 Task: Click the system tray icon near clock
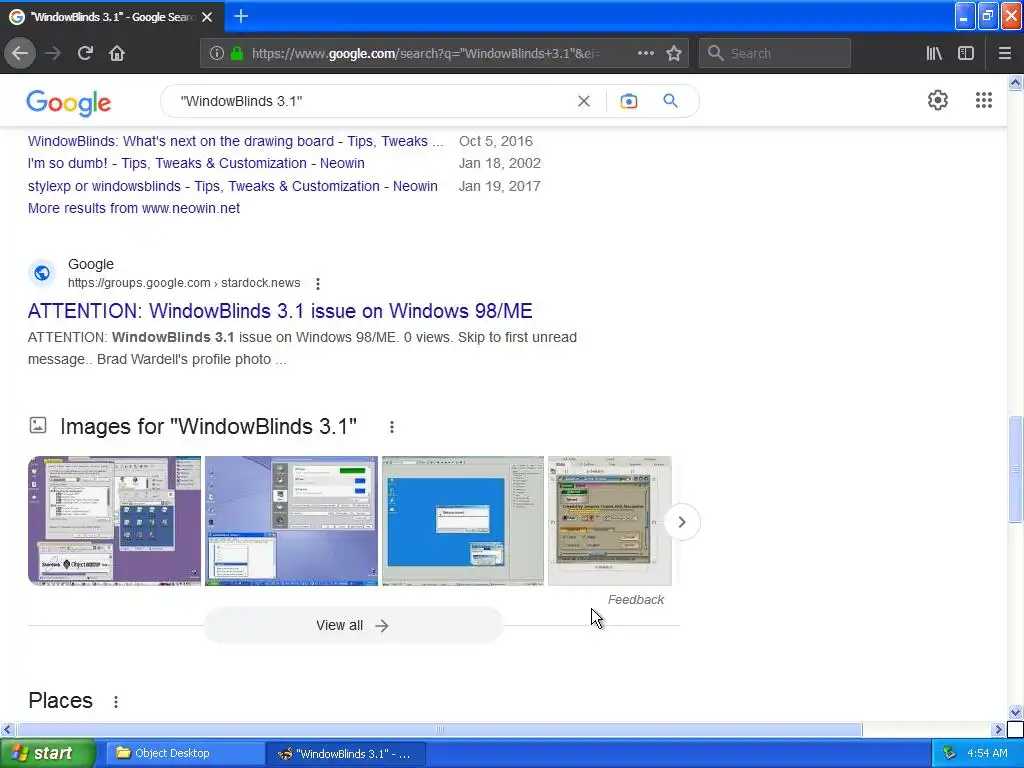950,754
